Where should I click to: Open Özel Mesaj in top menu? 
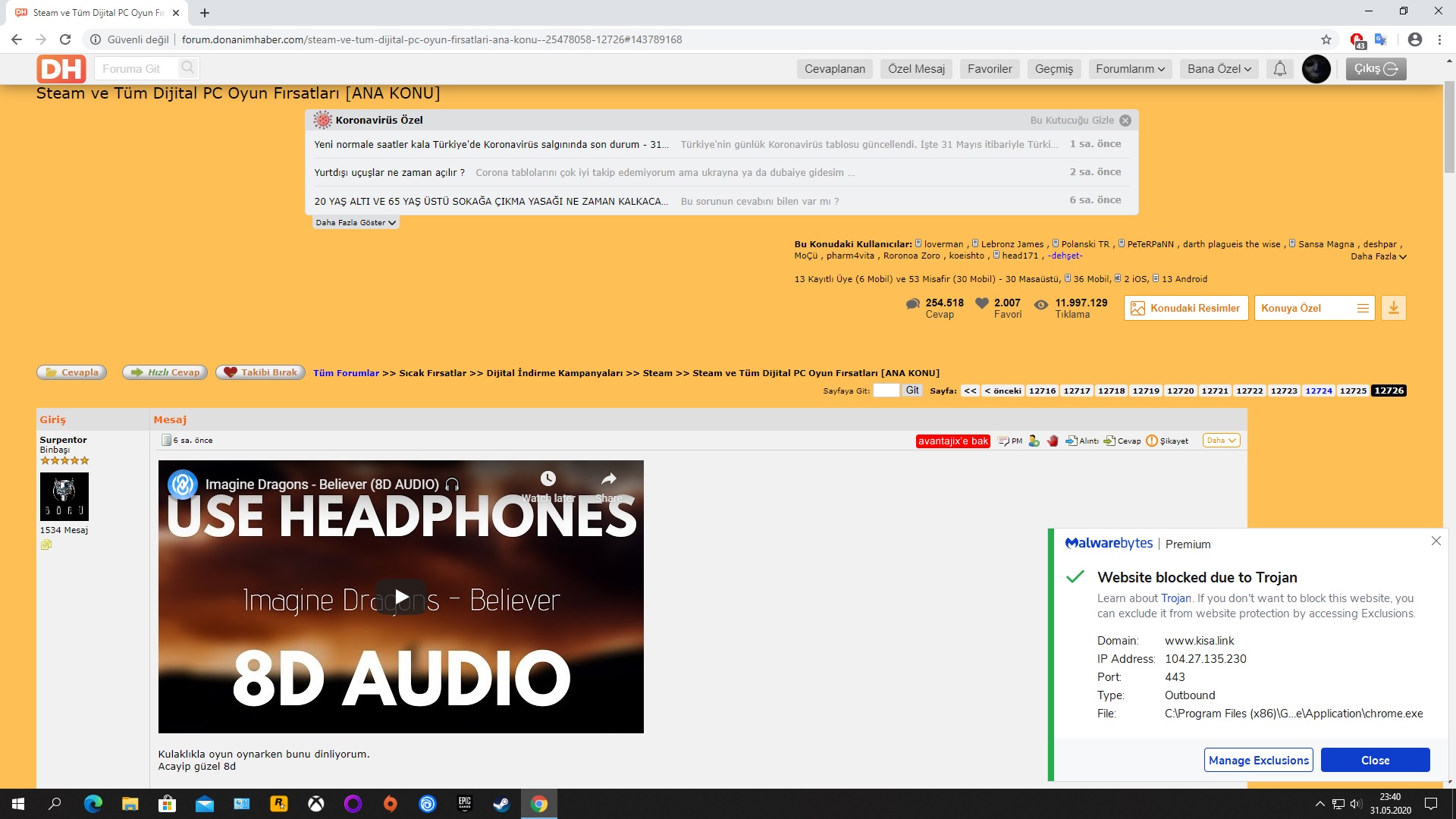(x=916, y=69)
